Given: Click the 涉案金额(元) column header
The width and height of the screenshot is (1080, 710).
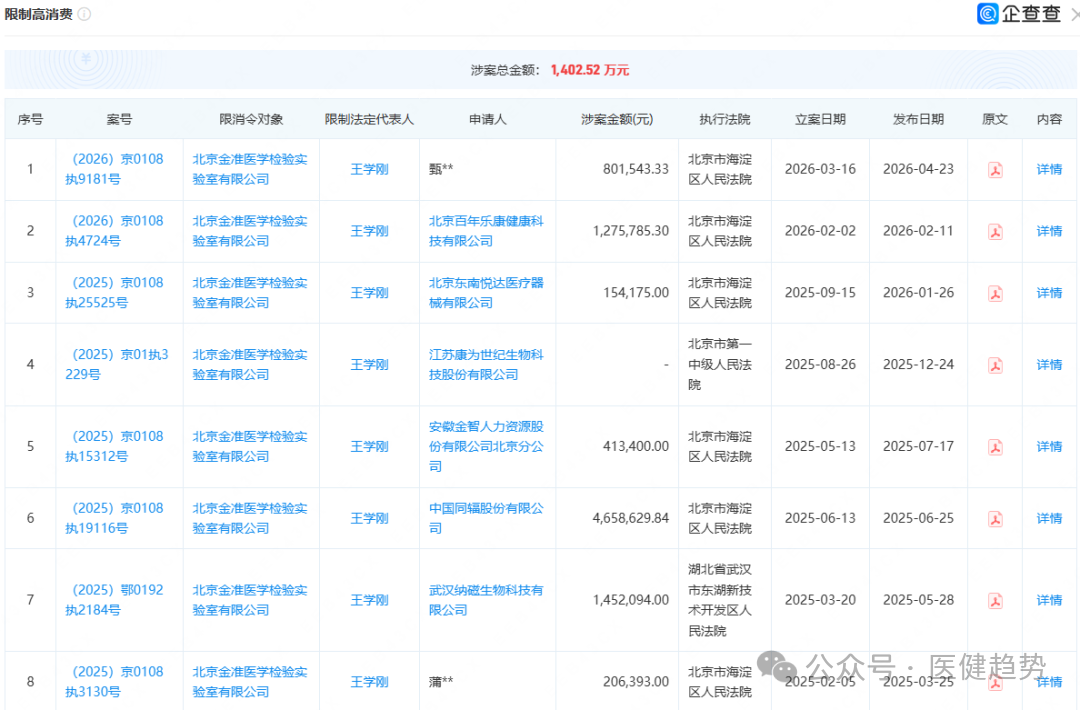Looking at the screenshot, I should pos(617,120).
